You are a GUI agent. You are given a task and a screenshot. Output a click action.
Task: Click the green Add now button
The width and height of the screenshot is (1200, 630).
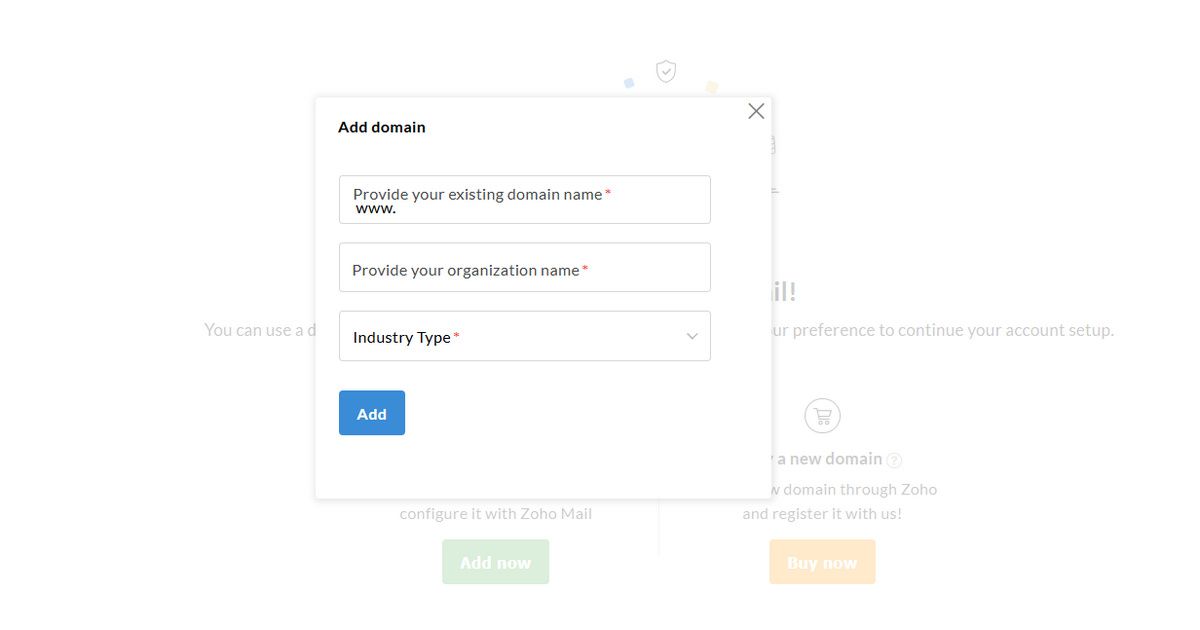click(495, 562)
